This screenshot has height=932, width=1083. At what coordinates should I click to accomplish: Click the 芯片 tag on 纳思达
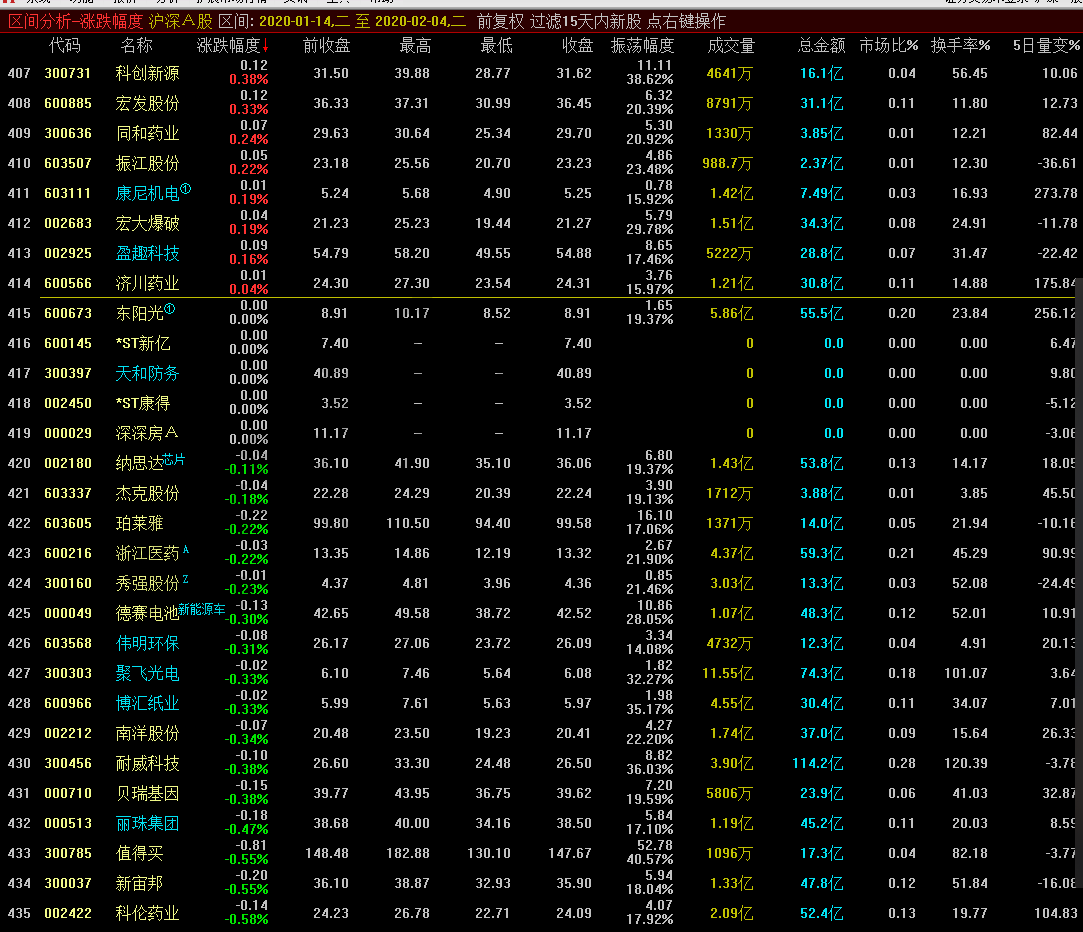[x=174, y=459]
